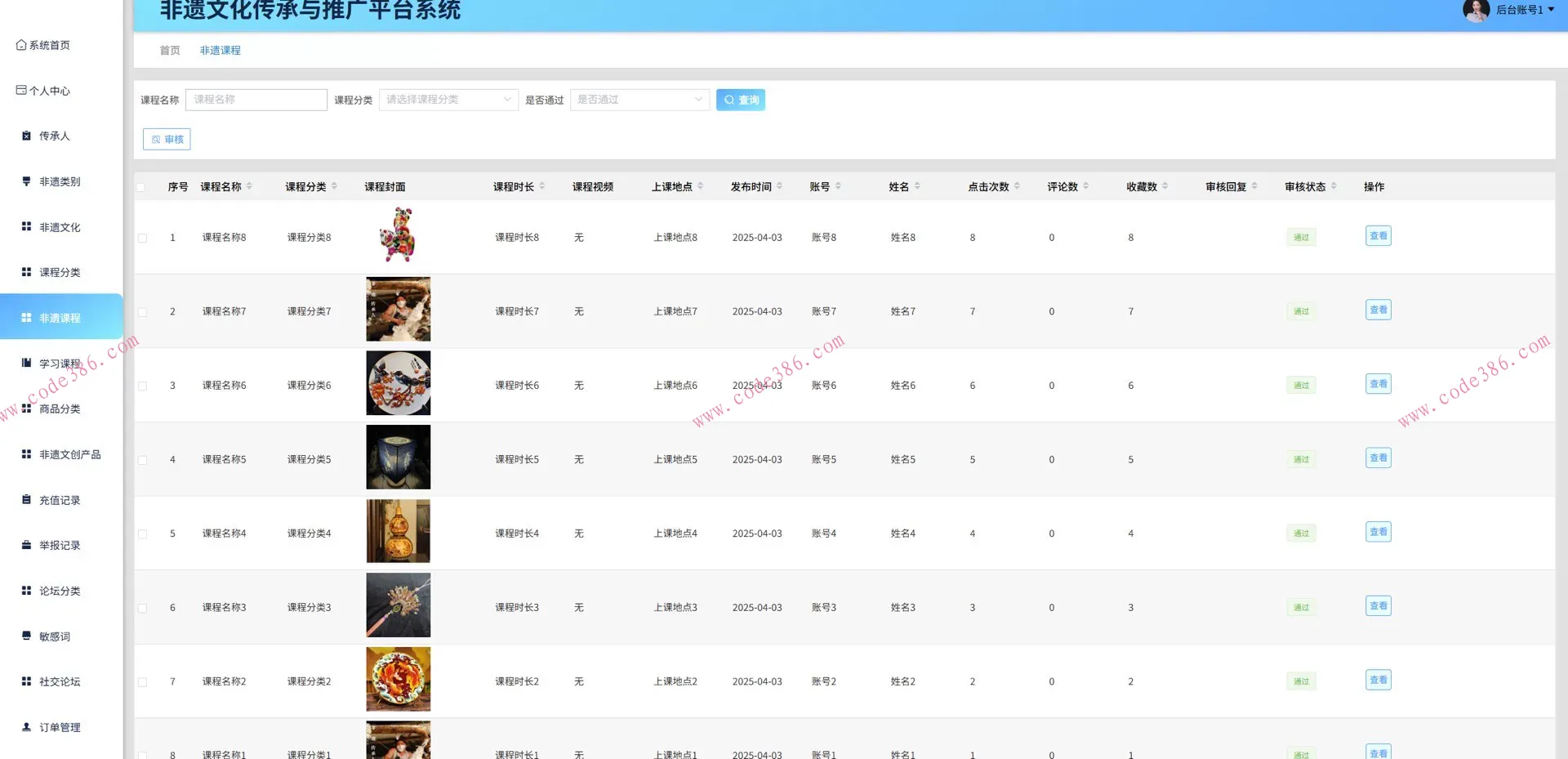Viewport: 1568px width, 759px height.
Task: Check the row for 课程名称6
Action: [x=142, y=386]
